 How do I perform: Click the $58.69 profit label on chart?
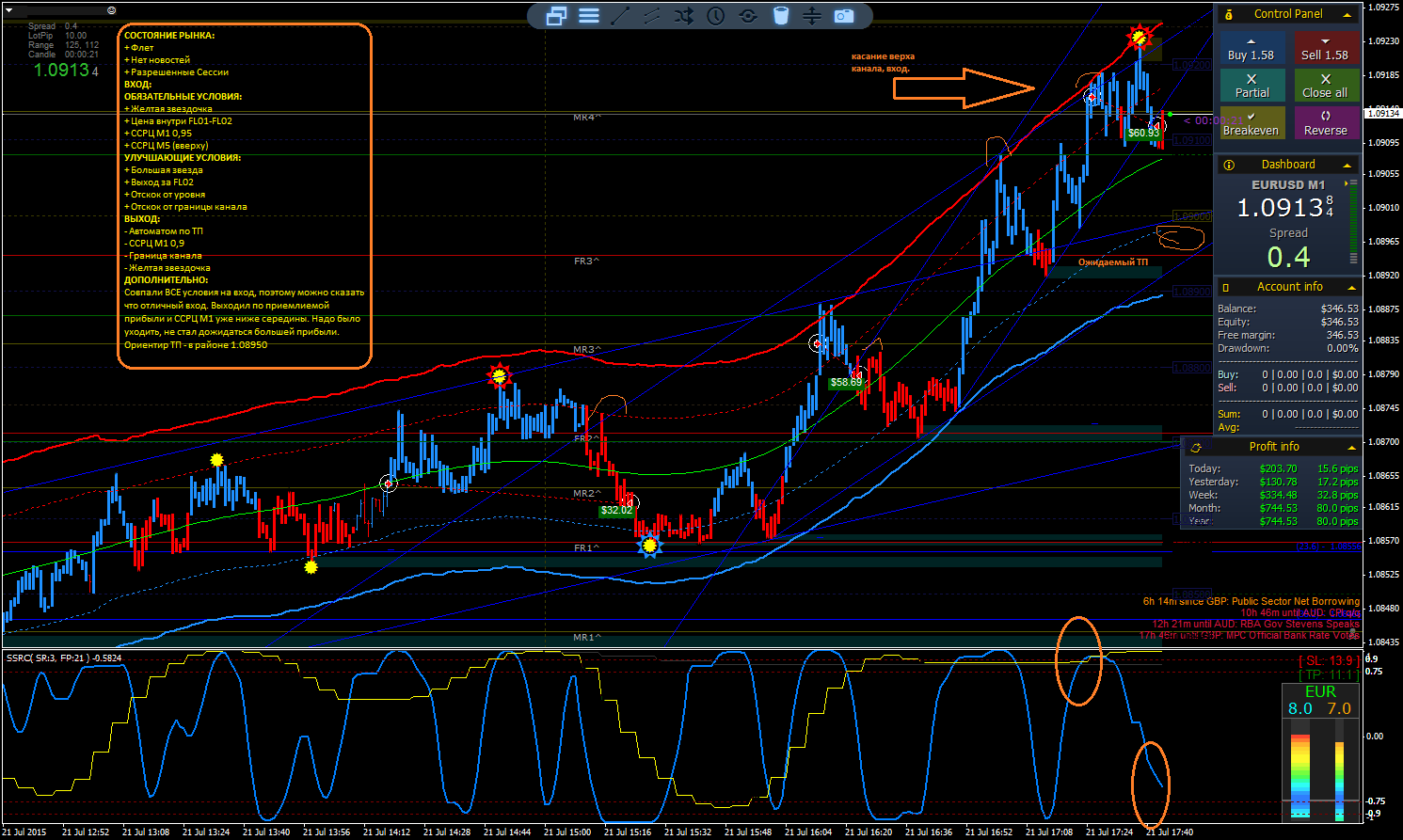(846, 382)
